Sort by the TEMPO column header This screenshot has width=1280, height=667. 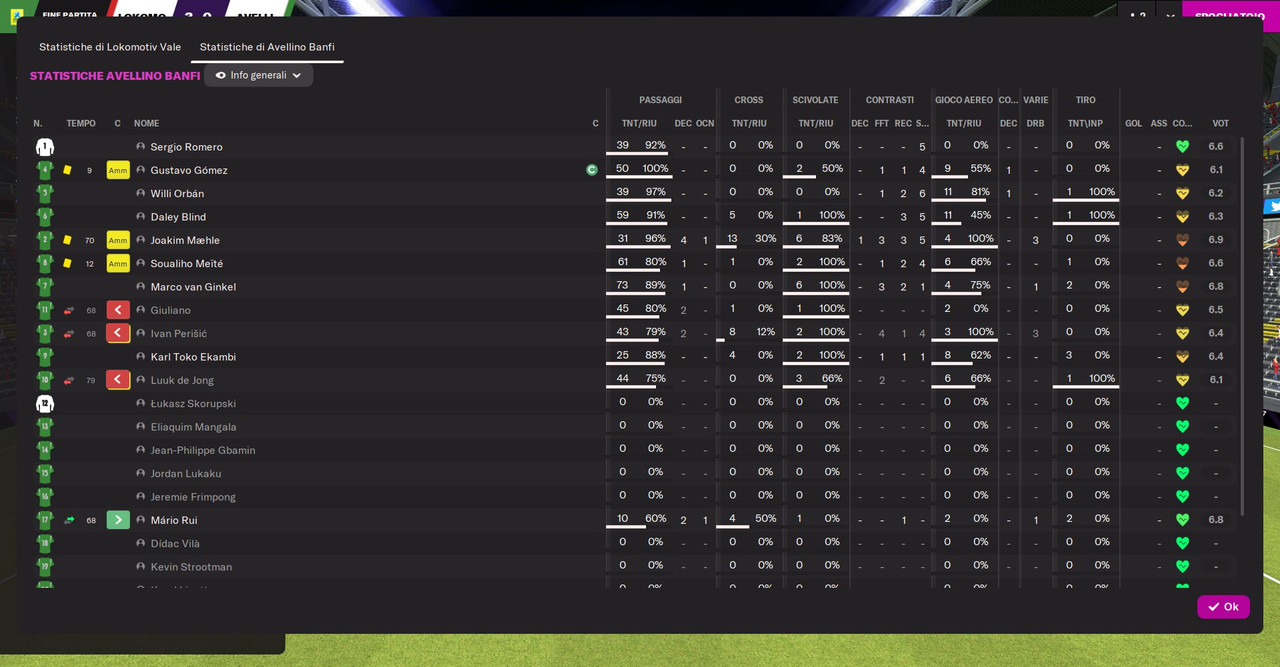[81, 124]
